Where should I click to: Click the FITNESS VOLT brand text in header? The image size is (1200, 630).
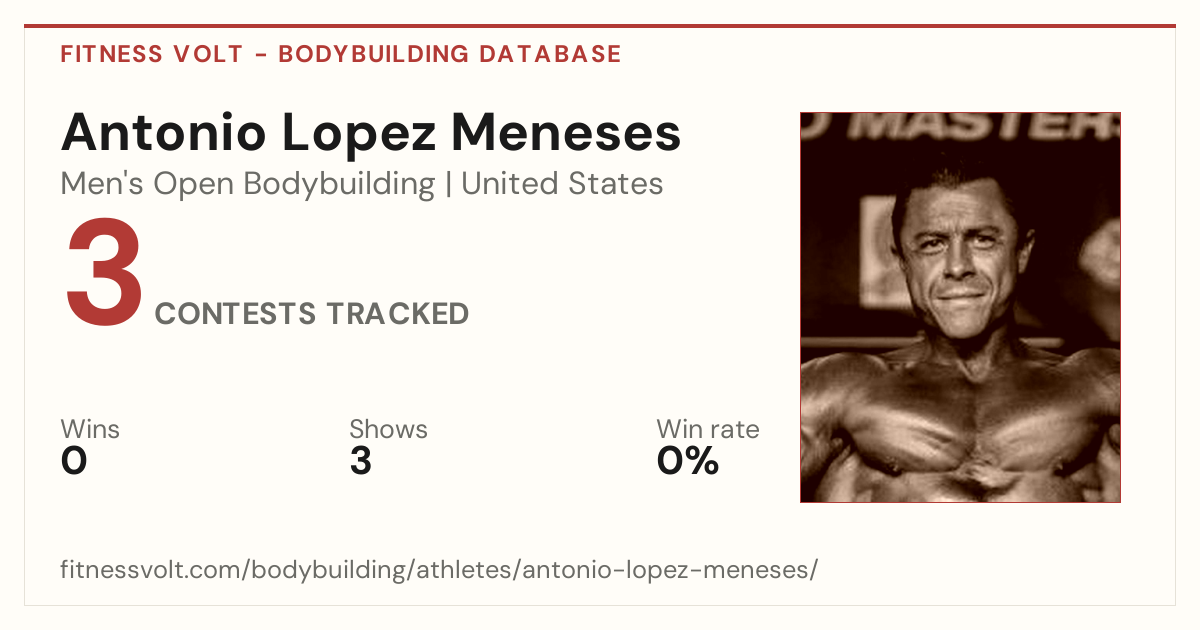point(151,54)
